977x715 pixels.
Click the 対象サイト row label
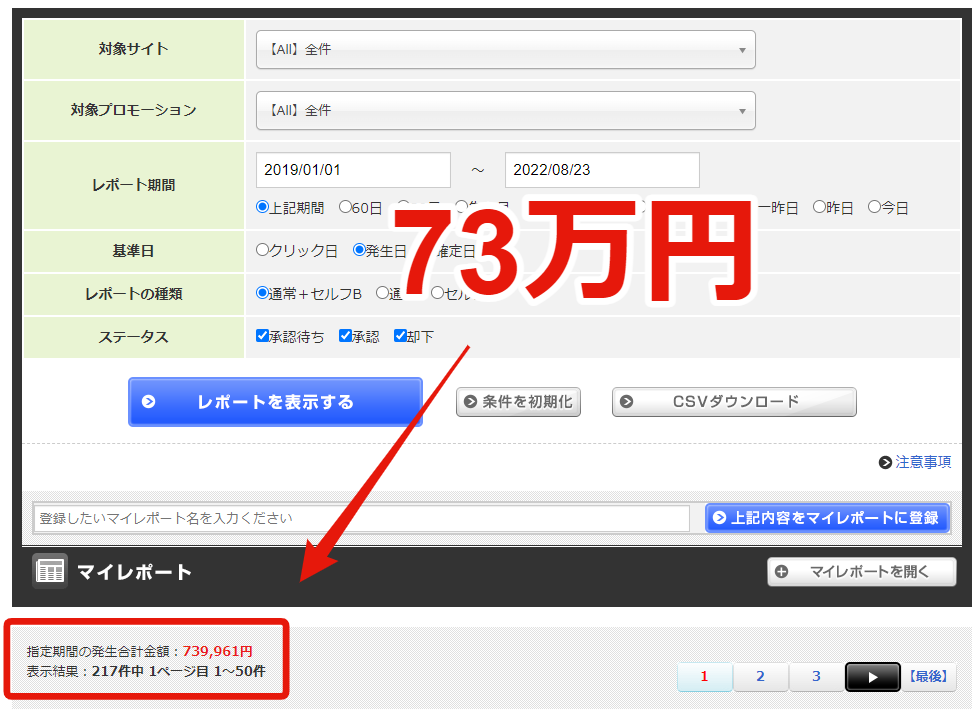pos(133,49)
